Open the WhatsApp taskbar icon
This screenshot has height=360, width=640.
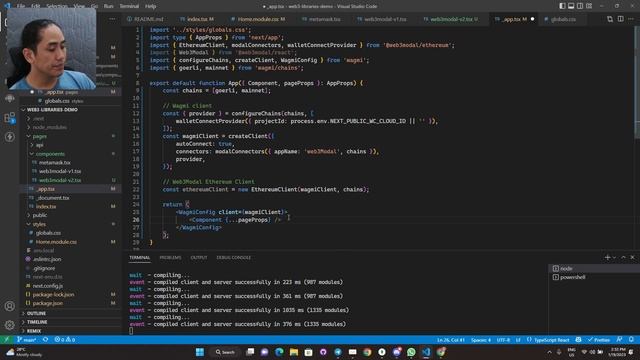(411, 352)
